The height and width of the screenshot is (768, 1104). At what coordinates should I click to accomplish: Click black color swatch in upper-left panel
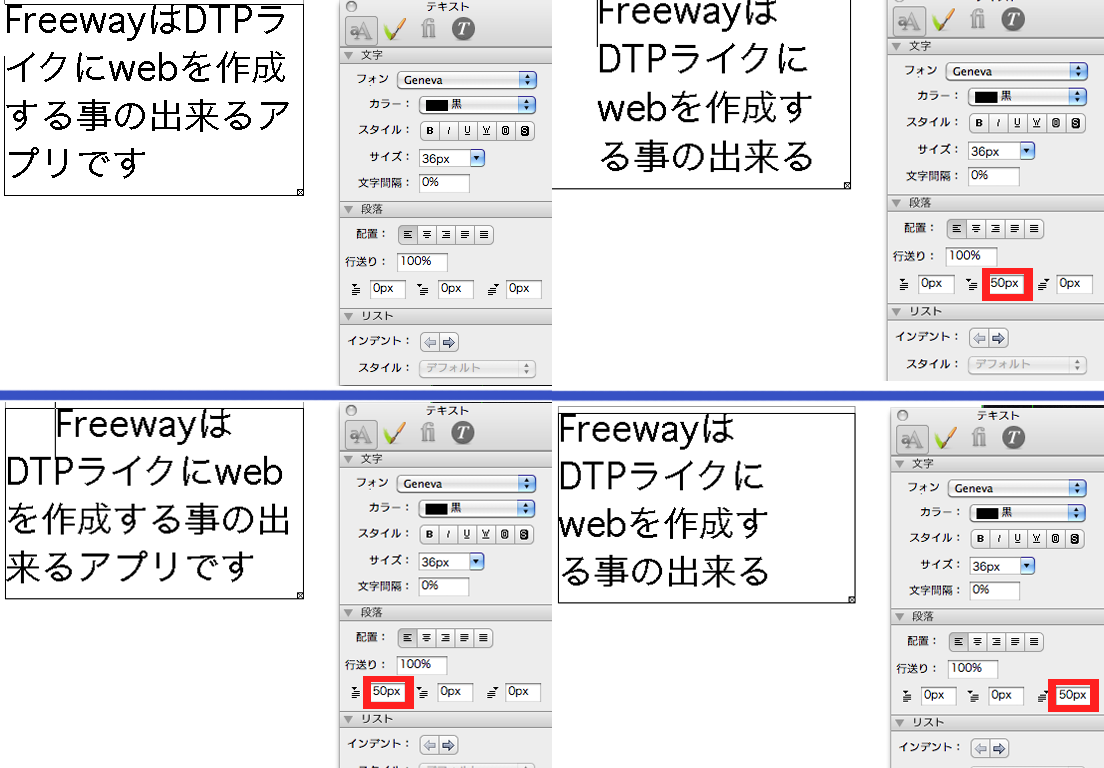coord(437,105)
